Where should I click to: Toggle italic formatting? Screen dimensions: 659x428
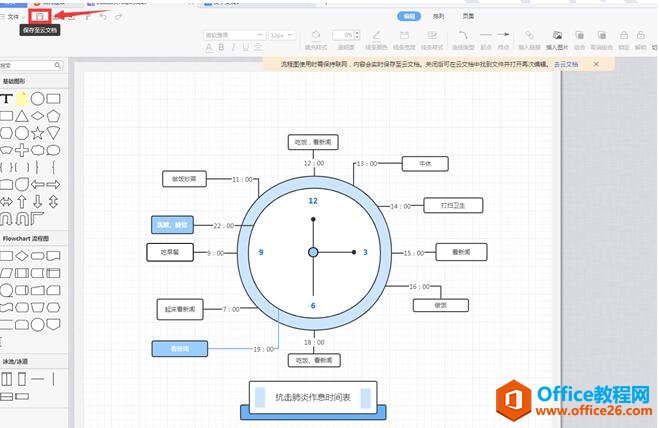[x=233, y=48]
